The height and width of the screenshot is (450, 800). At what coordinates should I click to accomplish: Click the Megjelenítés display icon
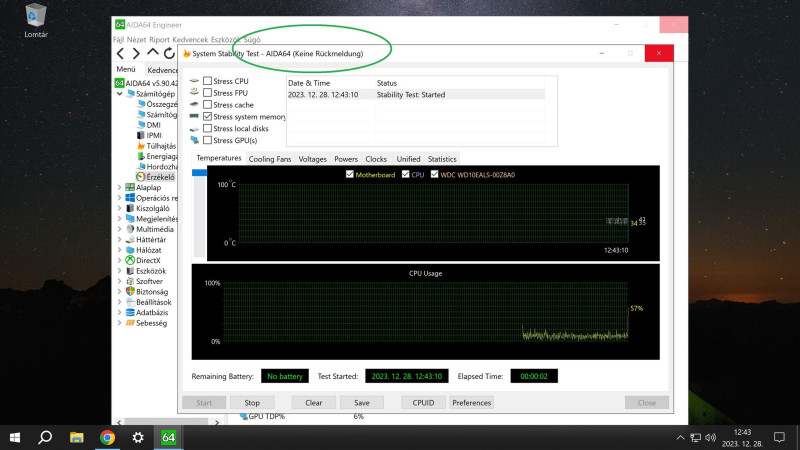pos(130,219)
